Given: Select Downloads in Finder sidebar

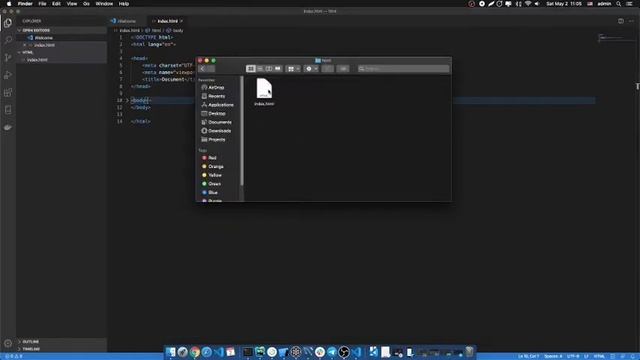Looking at the screenshot, I should click(x=220, y=131).
